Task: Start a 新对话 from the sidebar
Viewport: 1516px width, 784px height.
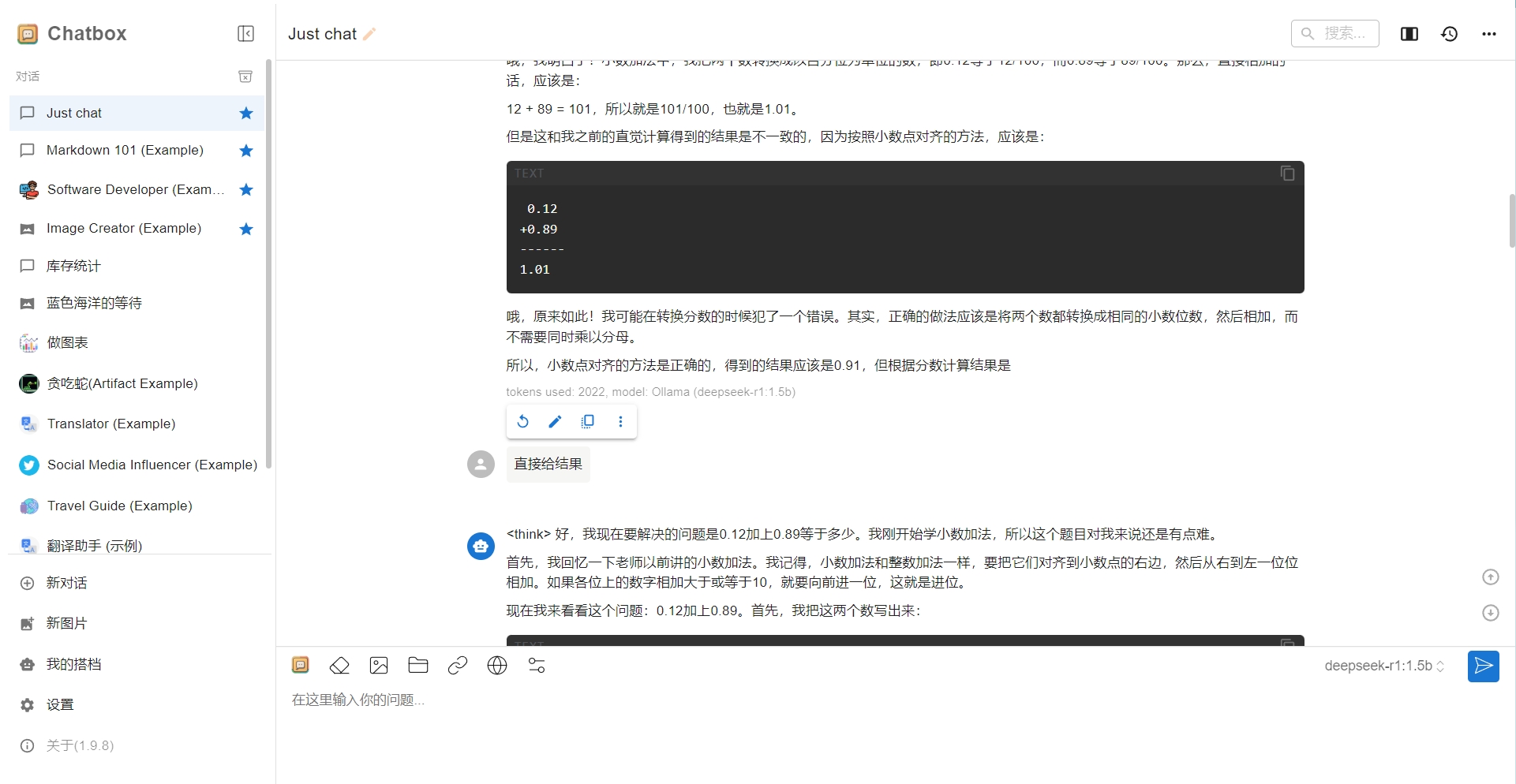Action: click(65, 583)
